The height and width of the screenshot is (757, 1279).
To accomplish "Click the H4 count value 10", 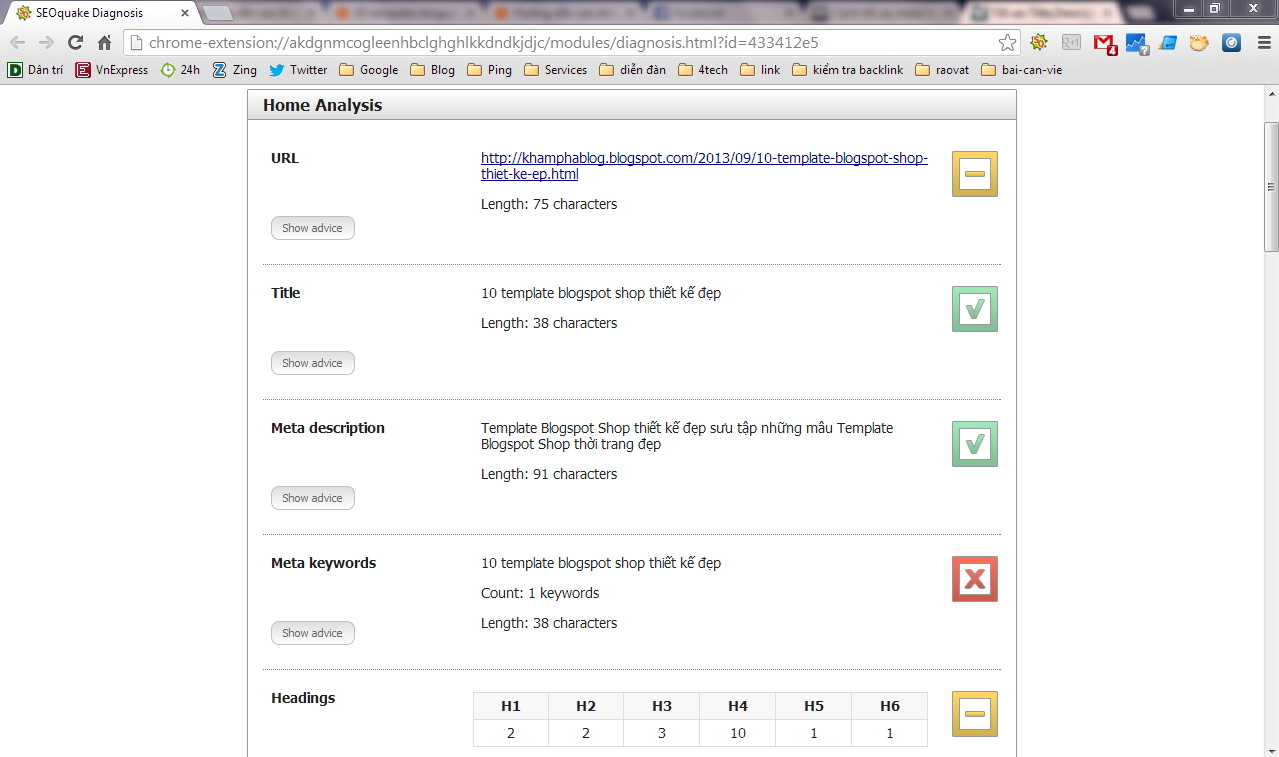I will click(x=737, y=733).
